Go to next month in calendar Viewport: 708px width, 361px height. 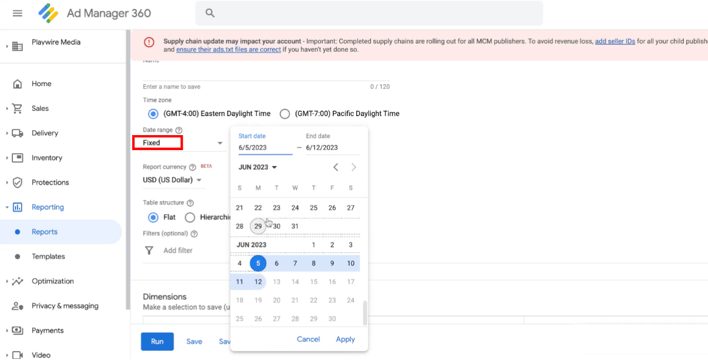(x=354, y=167)
